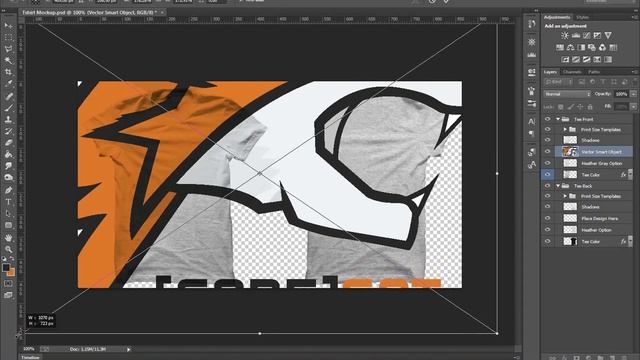Select the Brush tool
This screenshot has width=640, height=360.
click(8, 108)
